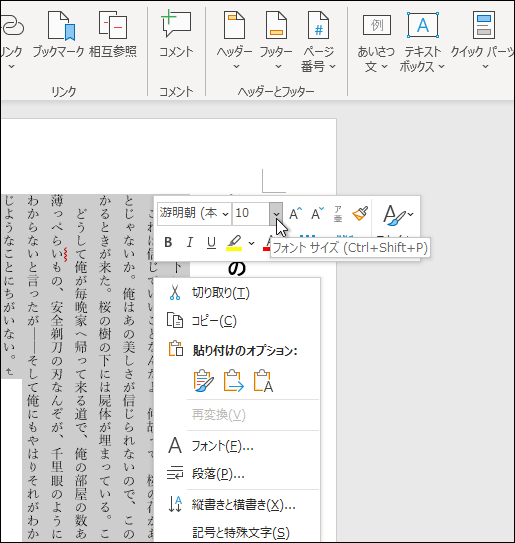Open the font size dropdown arrow
The height and width of the screenshot is (543, 515).
pos(276,214)
